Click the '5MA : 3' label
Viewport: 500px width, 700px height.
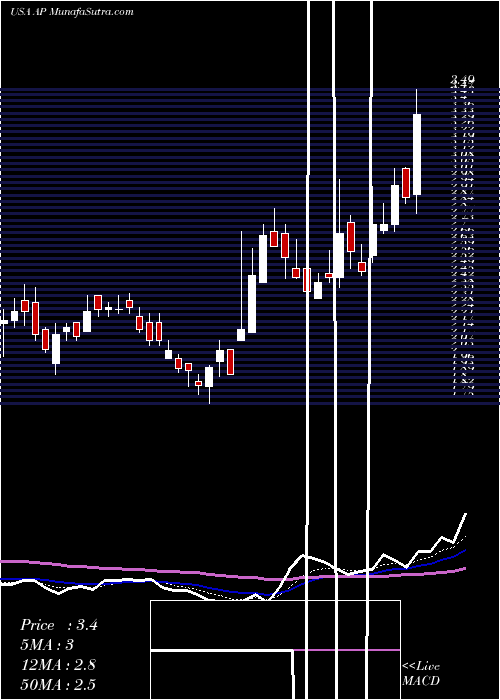[46, 645]
